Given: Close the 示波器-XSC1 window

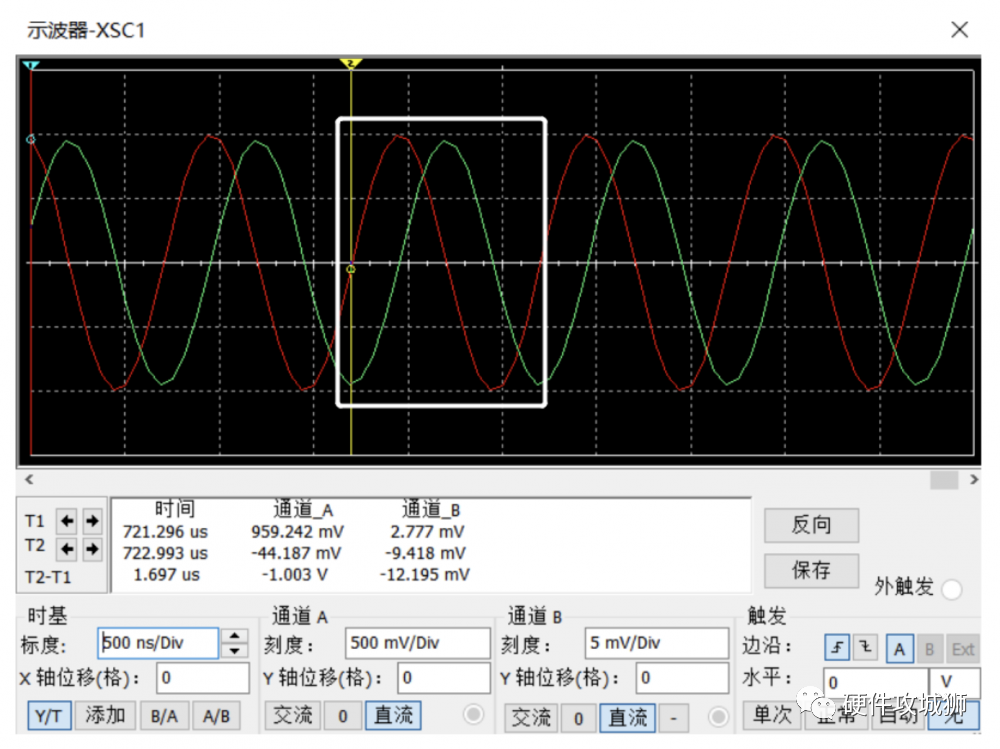Looking at the screenshot, I should (x=959, y=29).
